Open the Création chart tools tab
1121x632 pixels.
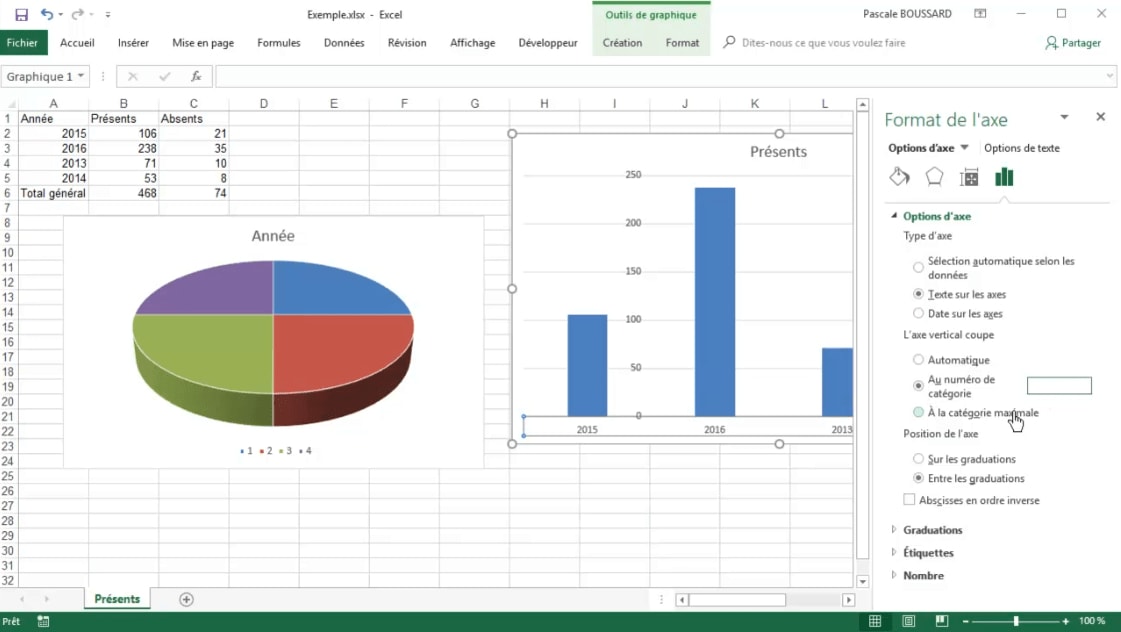pyautogui.click(x=622, y=43)
